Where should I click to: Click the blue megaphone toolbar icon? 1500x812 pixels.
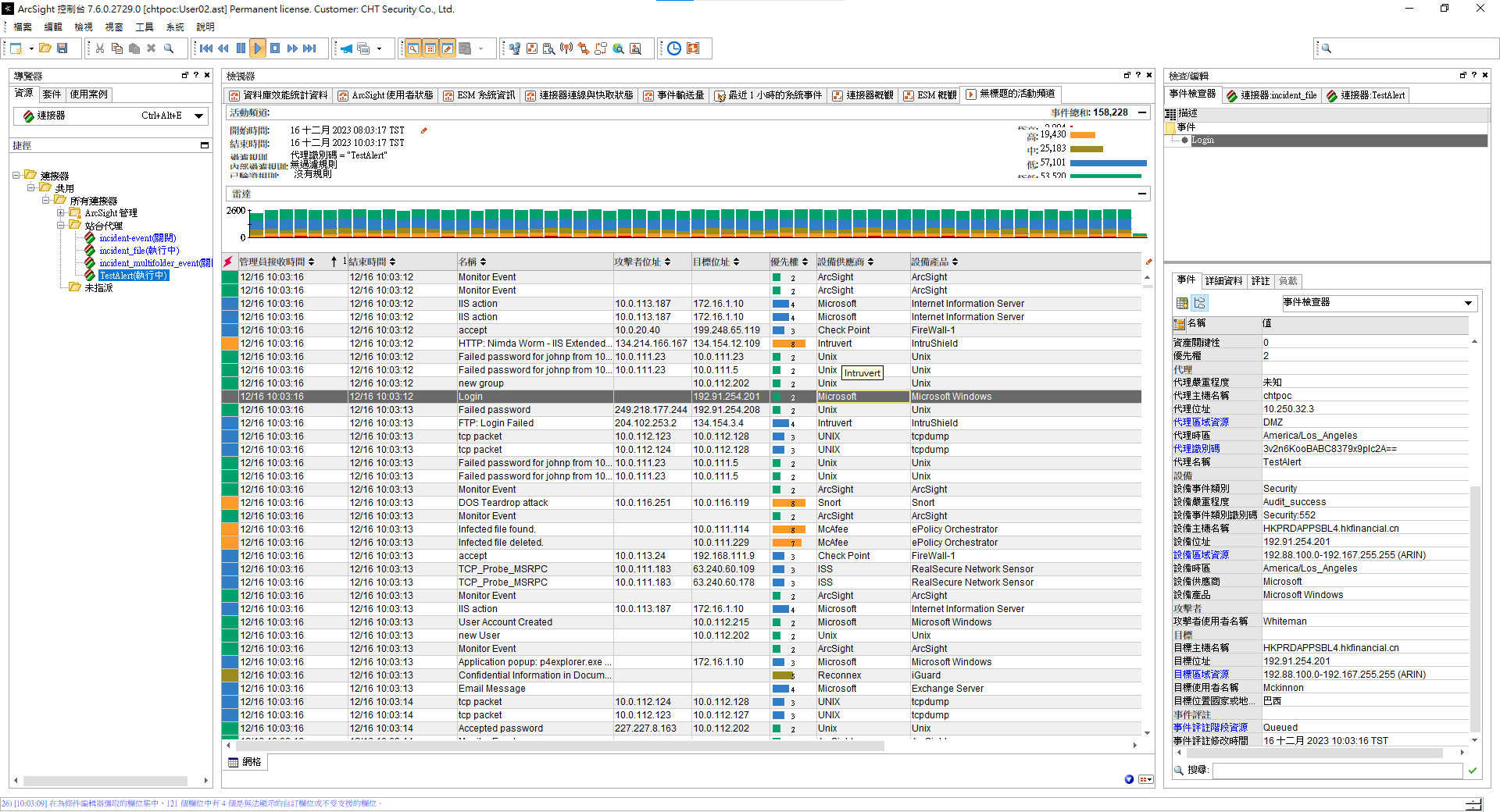pyautogui.click(x=346, y=48)
